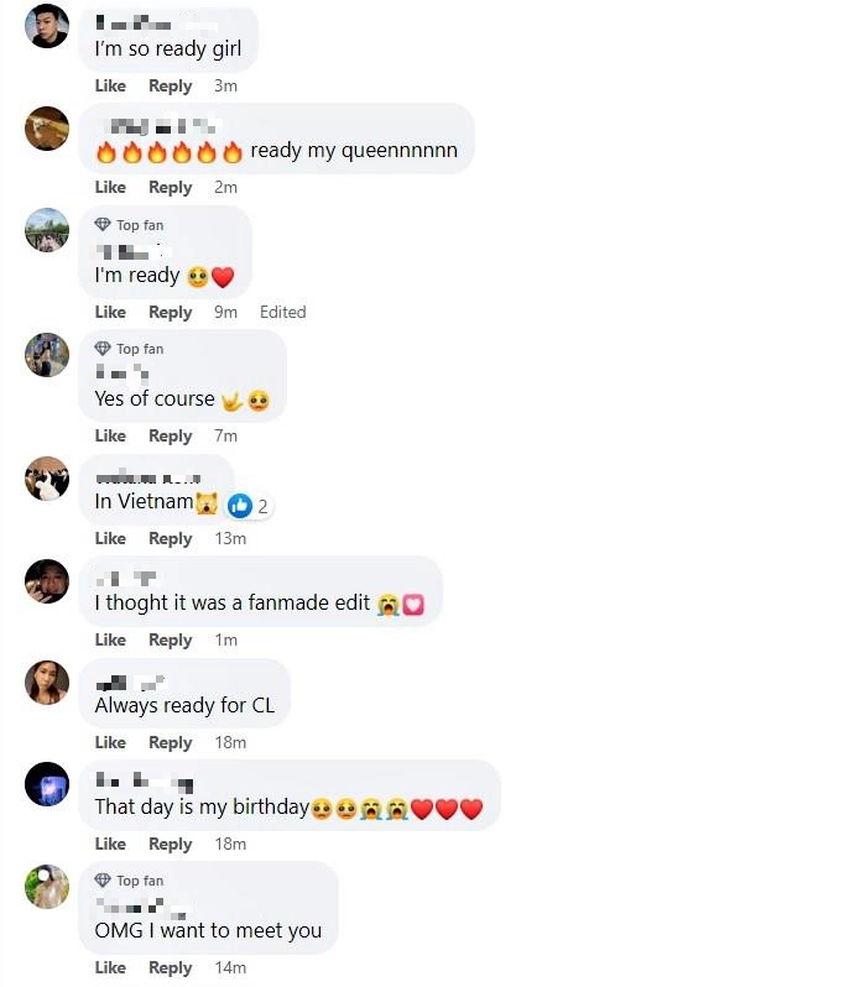This screenshot has width=860, height=987.
Task: Reply to the "ready my queennnnnn" comment
Action: tap(170, 187)
